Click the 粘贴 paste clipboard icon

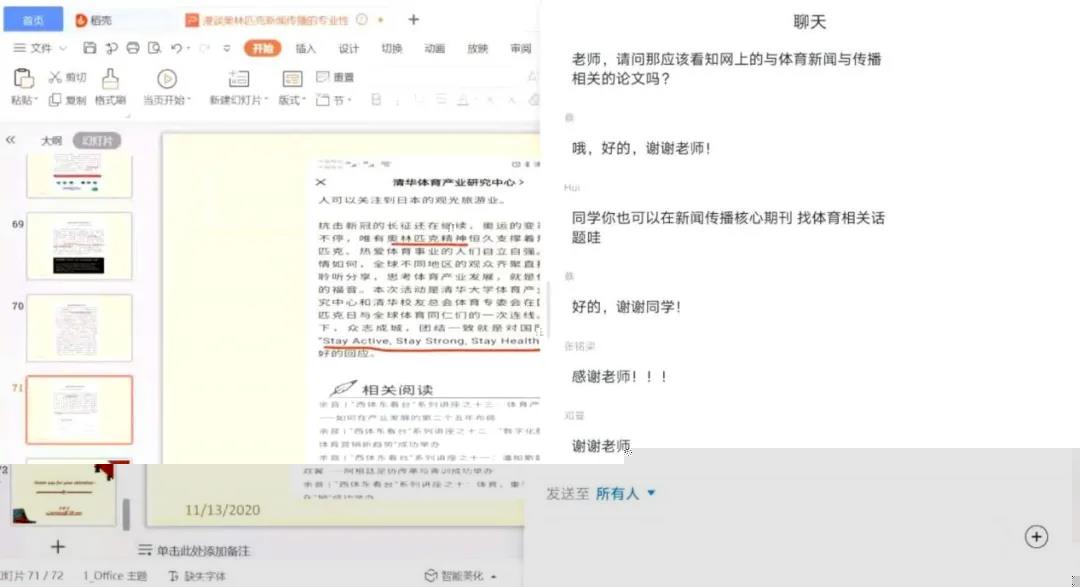23,78
